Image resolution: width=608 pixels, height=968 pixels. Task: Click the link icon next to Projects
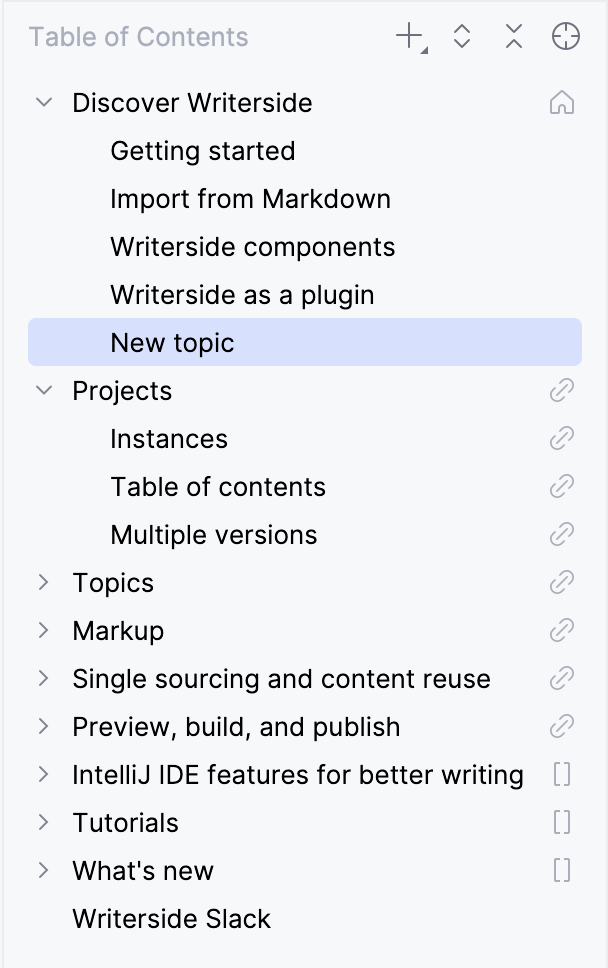click(561, 390)
